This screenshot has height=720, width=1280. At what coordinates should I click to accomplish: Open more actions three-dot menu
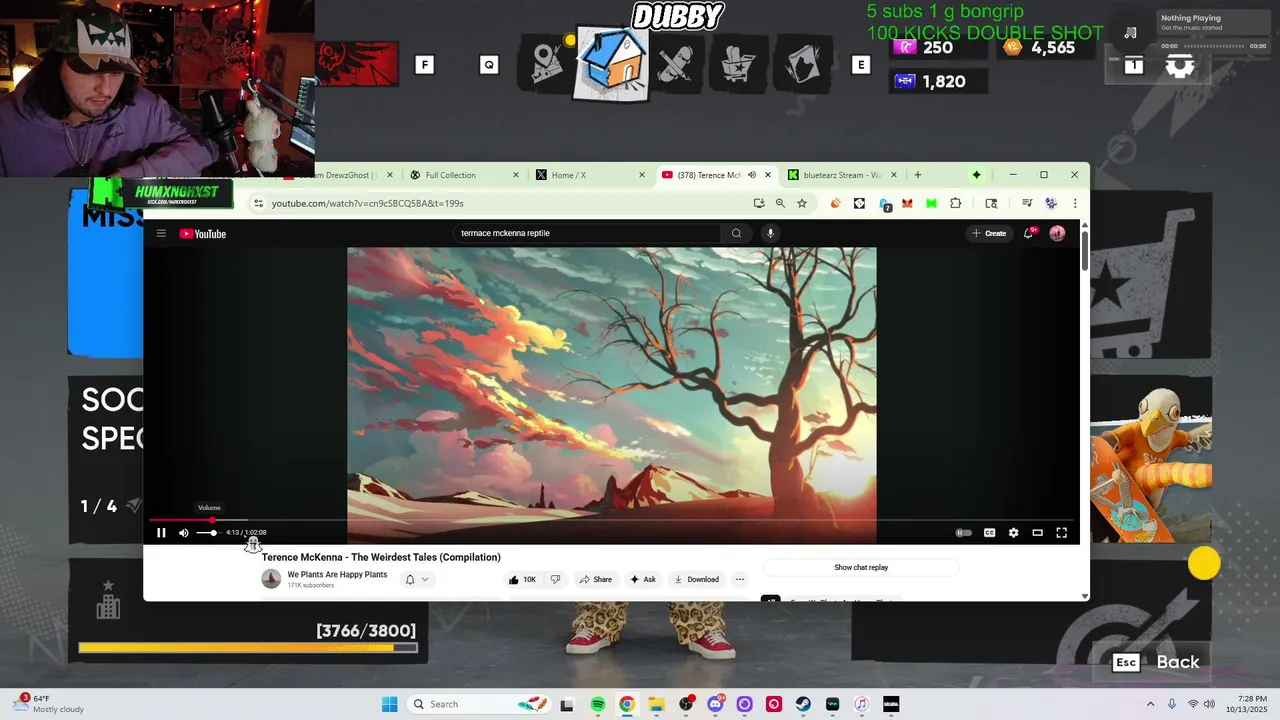point(740,579)
